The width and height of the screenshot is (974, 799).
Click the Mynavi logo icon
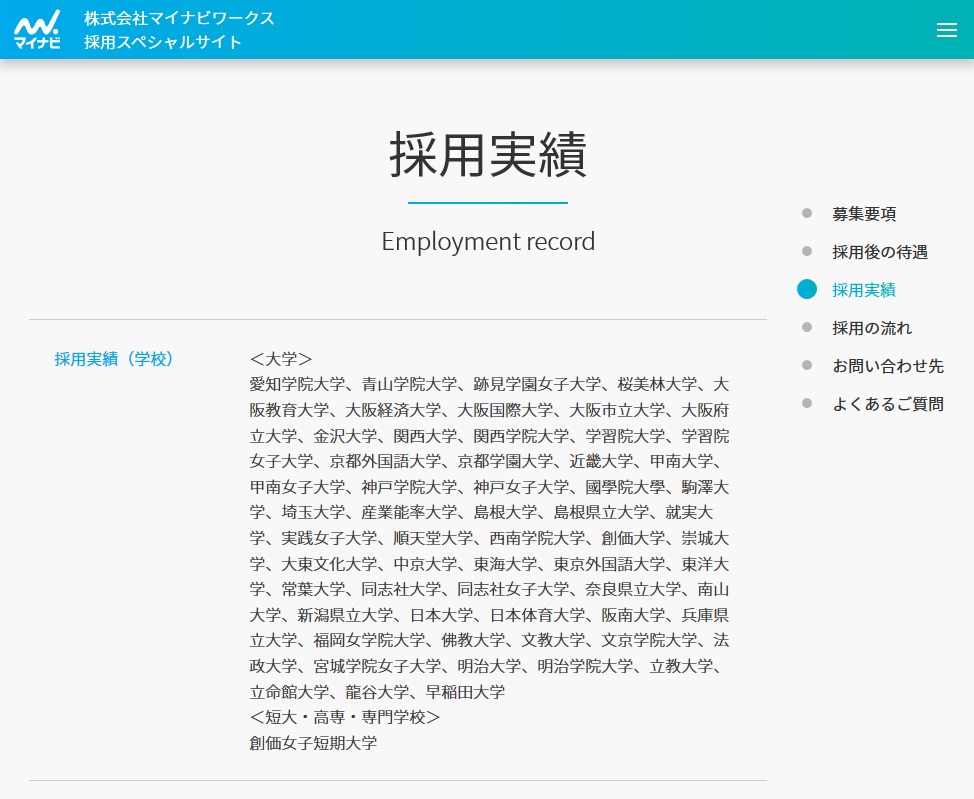(37, 29)
